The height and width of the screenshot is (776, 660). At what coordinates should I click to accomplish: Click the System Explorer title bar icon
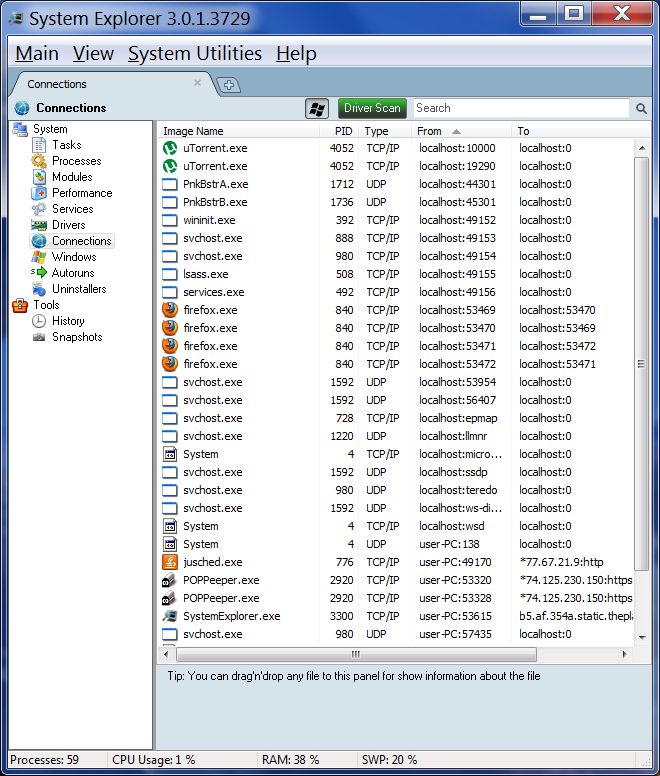pos(16,19)
